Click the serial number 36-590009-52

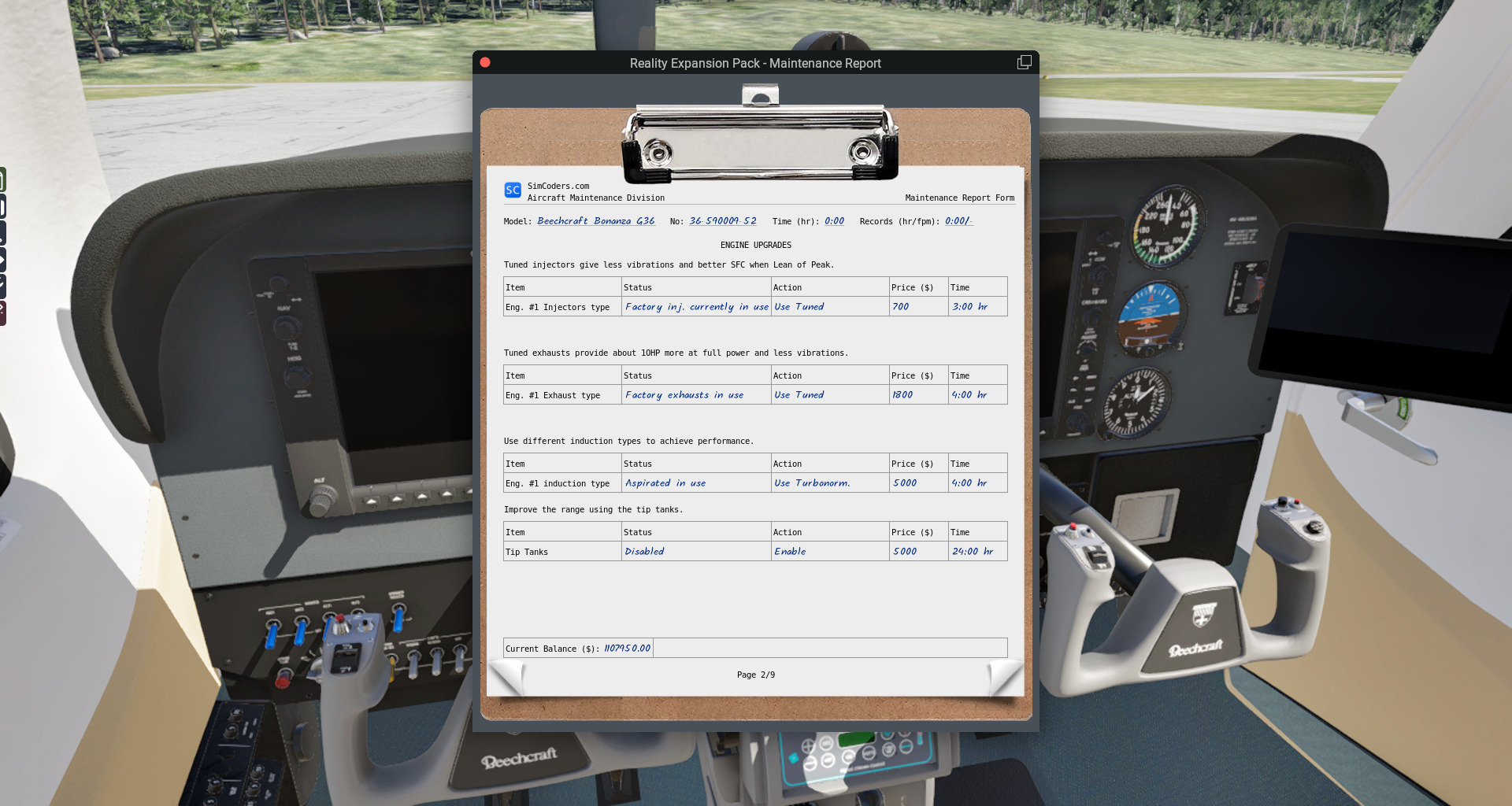click(723, 221)
